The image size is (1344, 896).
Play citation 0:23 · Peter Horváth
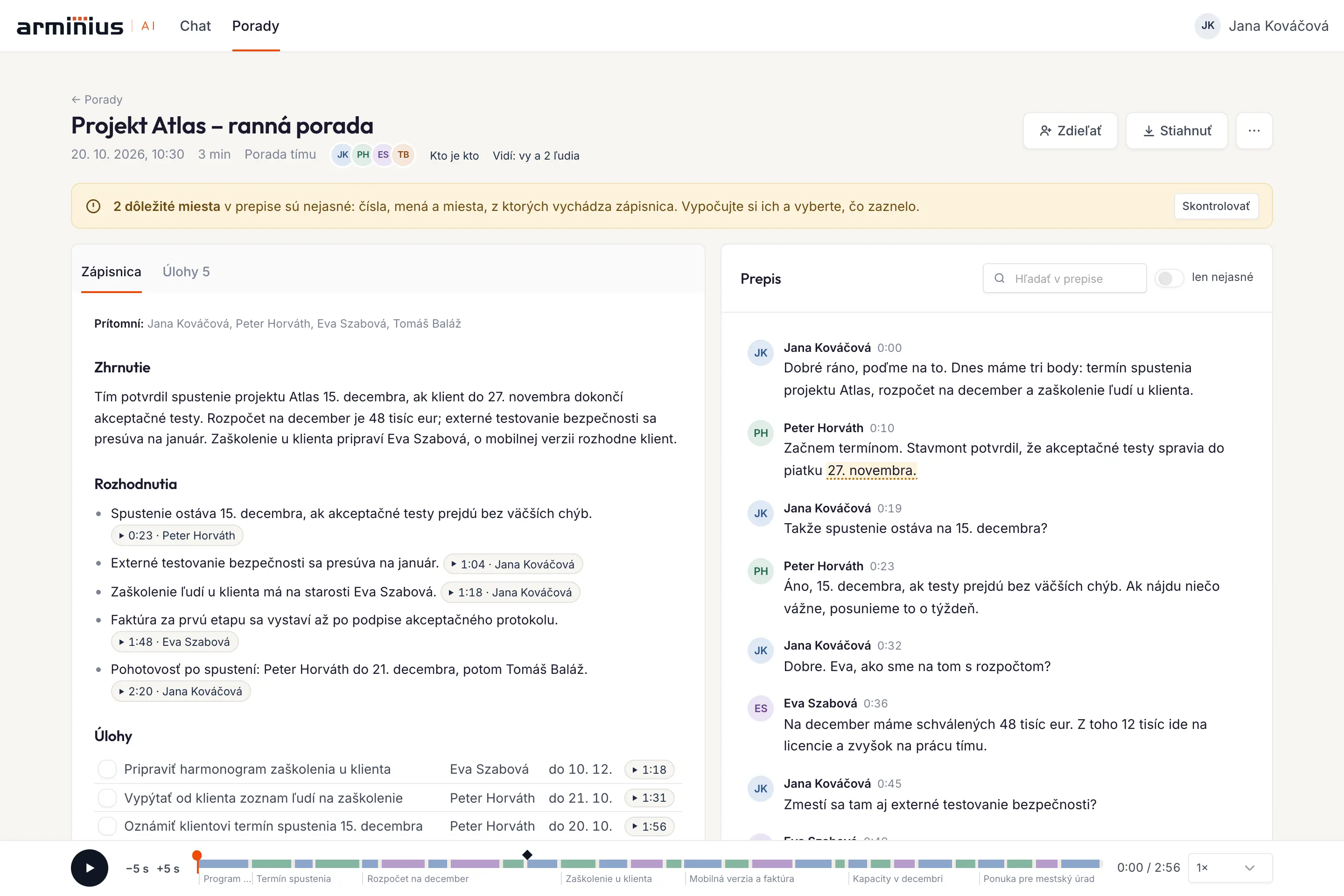coord(177,535)
